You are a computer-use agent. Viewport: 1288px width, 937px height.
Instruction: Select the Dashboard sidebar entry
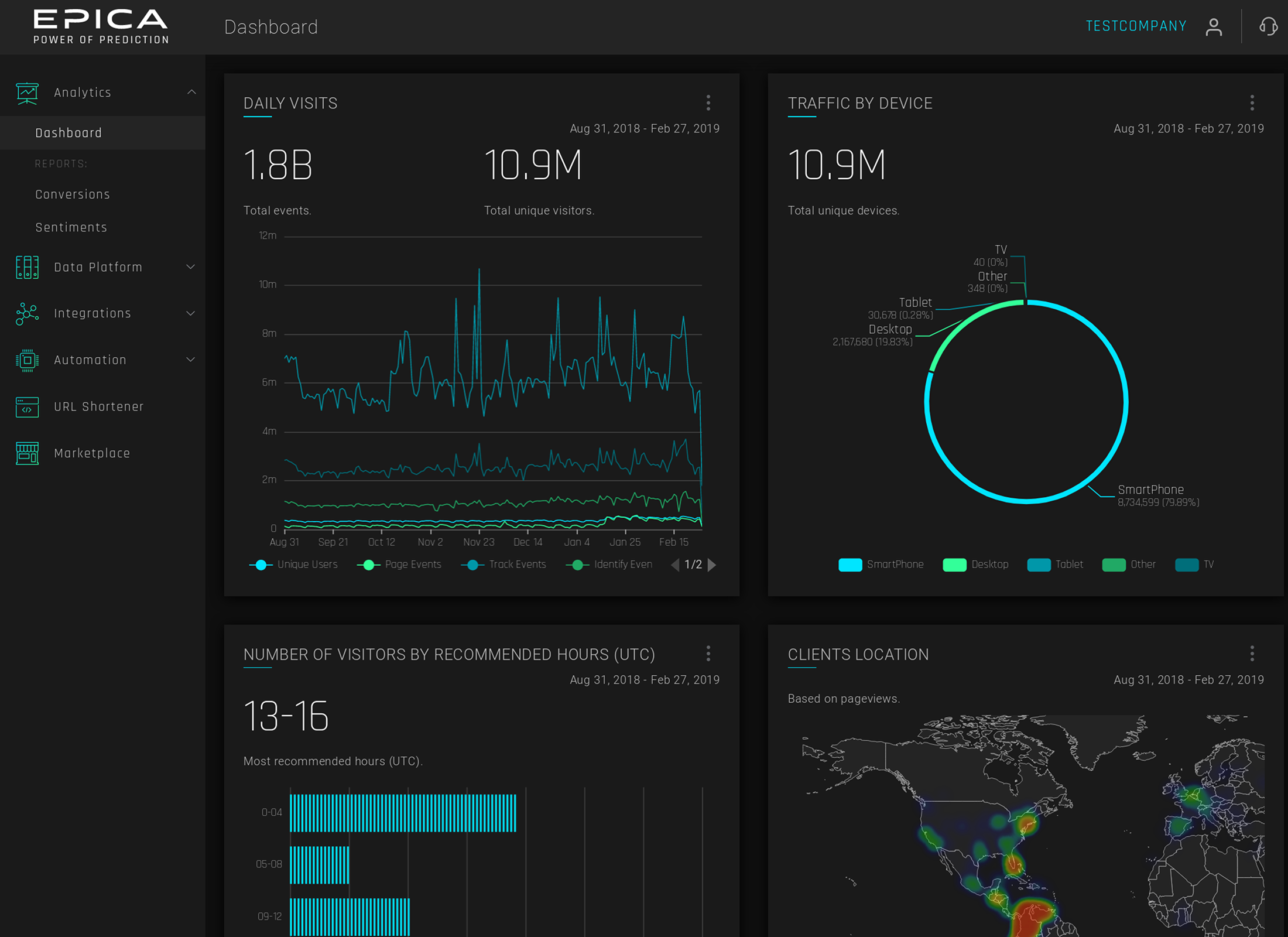tap(68, 132)
